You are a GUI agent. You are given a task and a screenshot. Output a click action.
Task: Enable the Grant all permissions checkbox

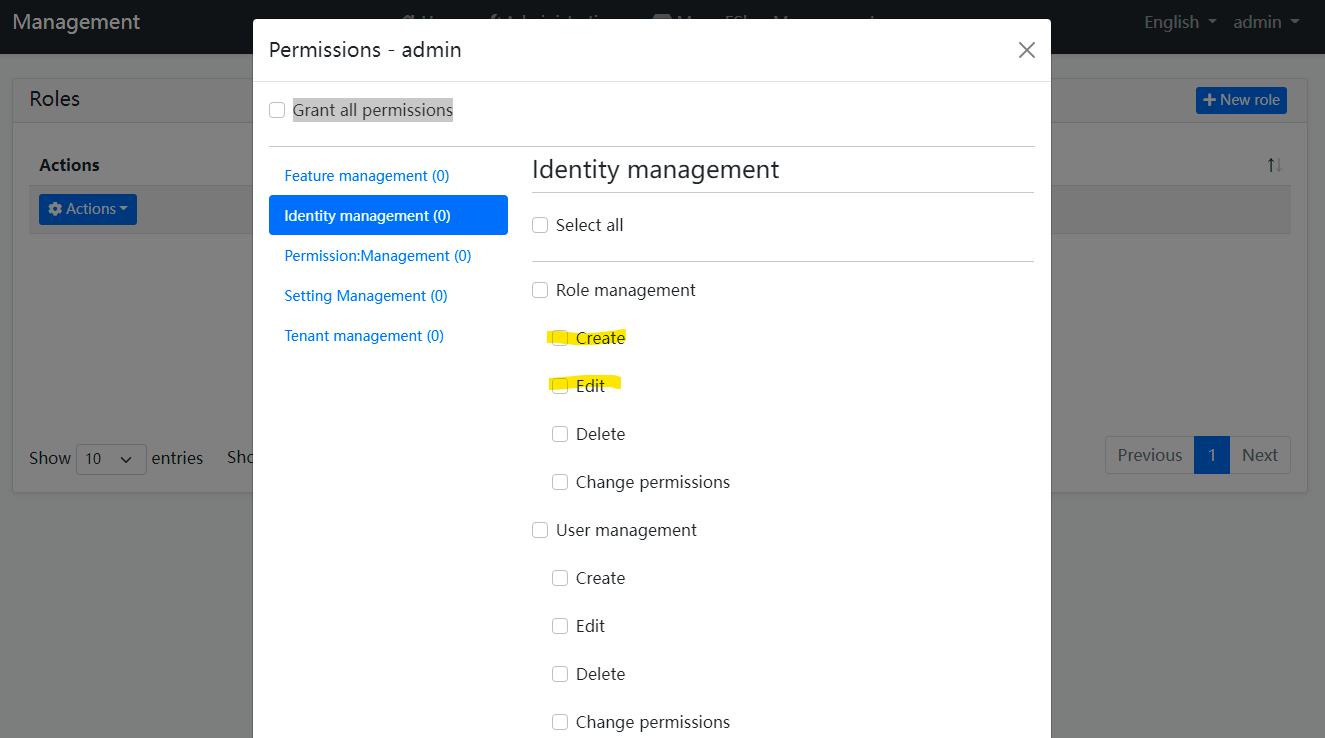[277, 110]
